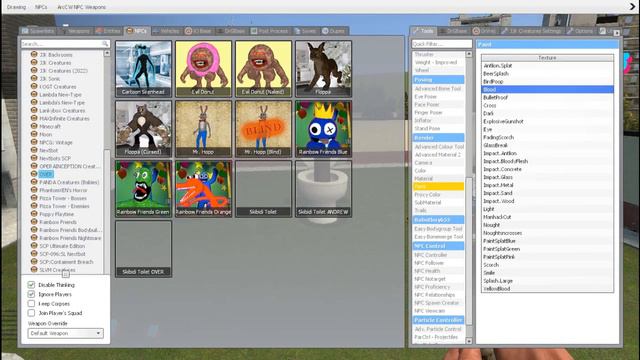Enable the Keep Corpses checkbox

31,303
